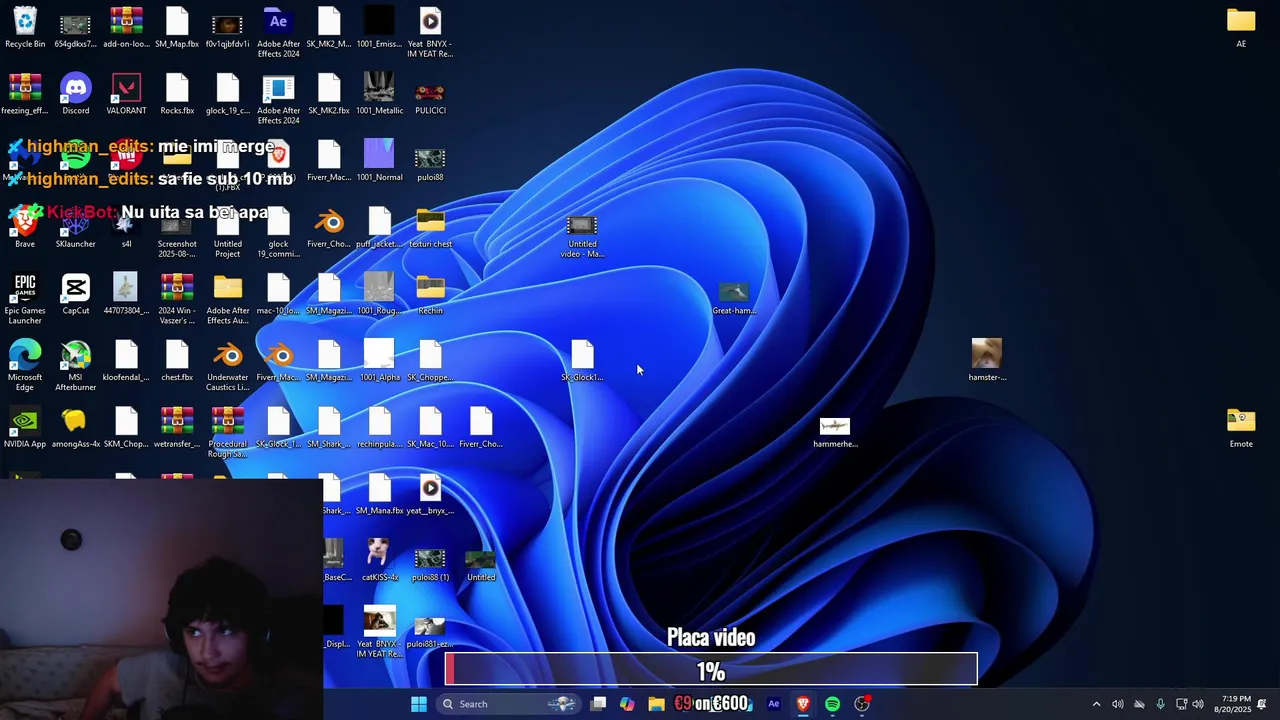Image resolution: width=1280 pixels, height=720 pixels.
Task: Select the SM_Mana.fbx file
Action: click(x=379, y=495)
